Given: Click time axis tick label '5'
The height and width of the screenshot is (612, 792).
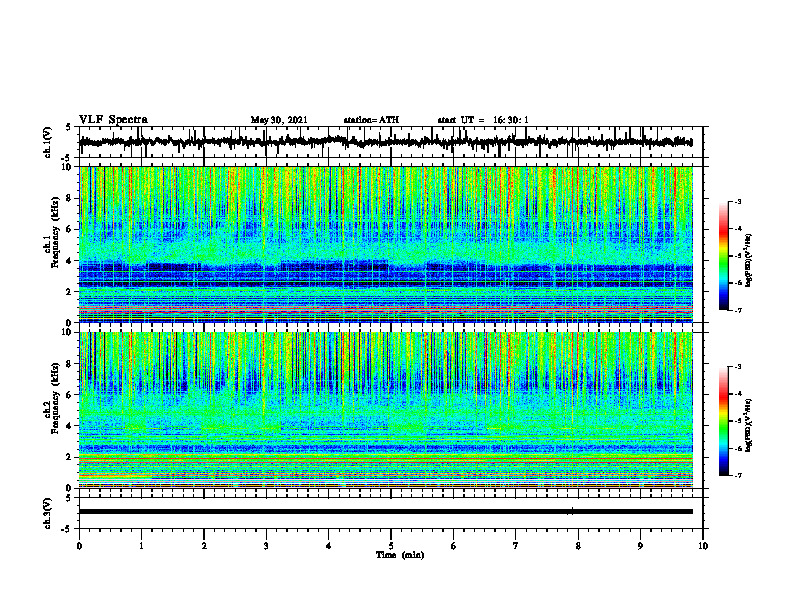Looking at the screenshot, I should pyautogui.click(x=391, y=546).
